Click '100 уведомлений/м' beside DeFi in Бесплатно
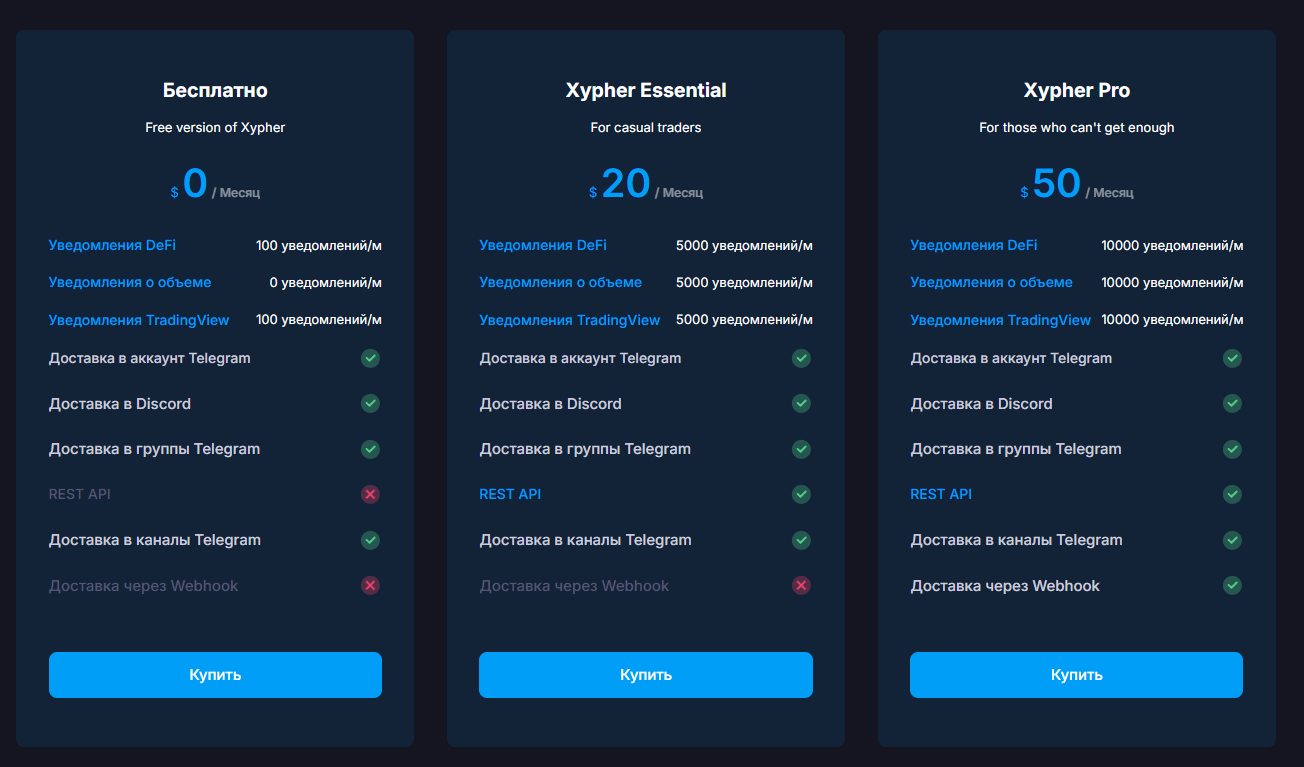Screen dimensions: 1304x767 pyautogui.click(x=319, y=245)
